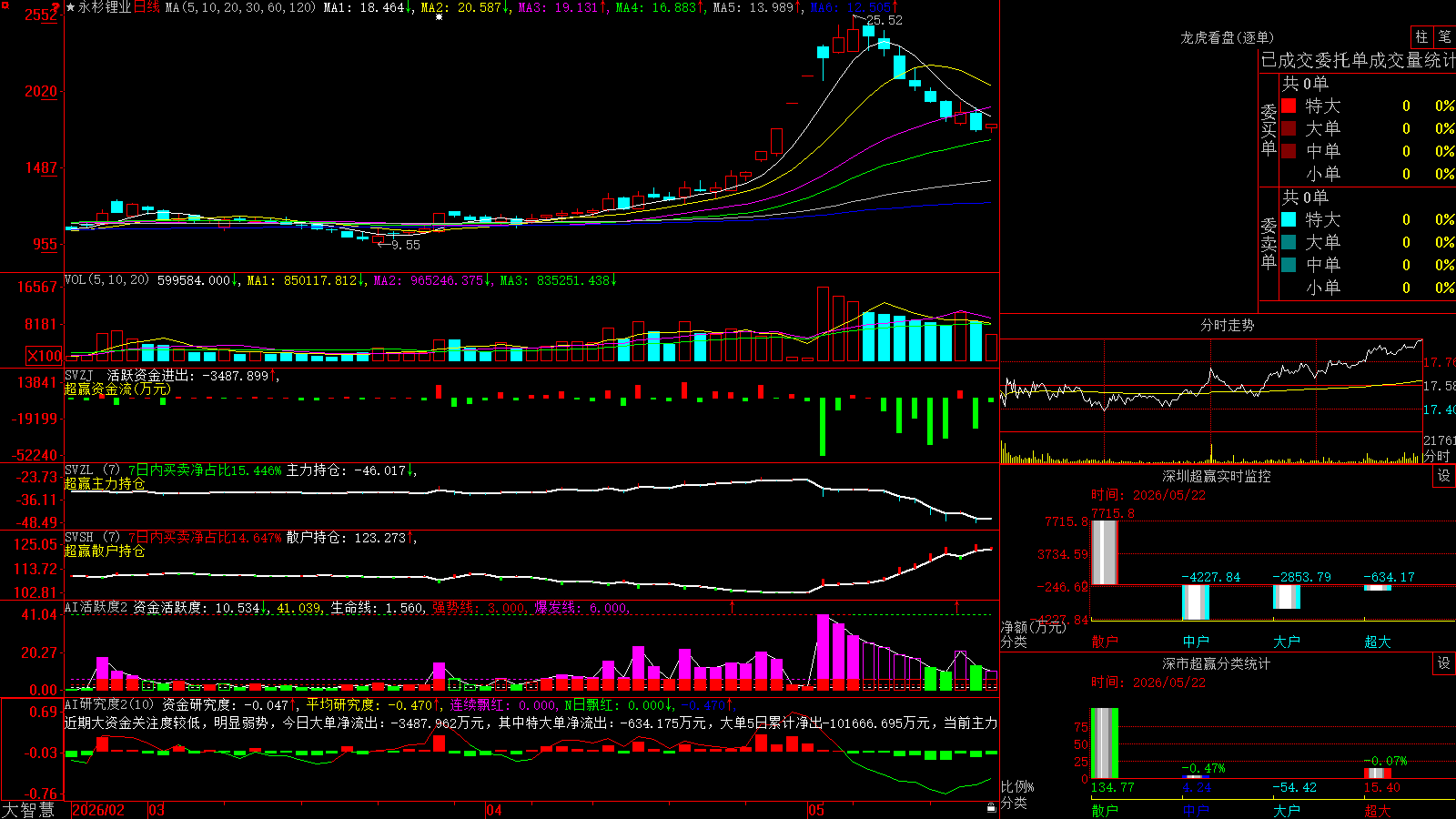The height and width of the screenshot is (819, 1456).
Task: Click the 超赢主力持仓 label
Action: [x=105, y=483]
